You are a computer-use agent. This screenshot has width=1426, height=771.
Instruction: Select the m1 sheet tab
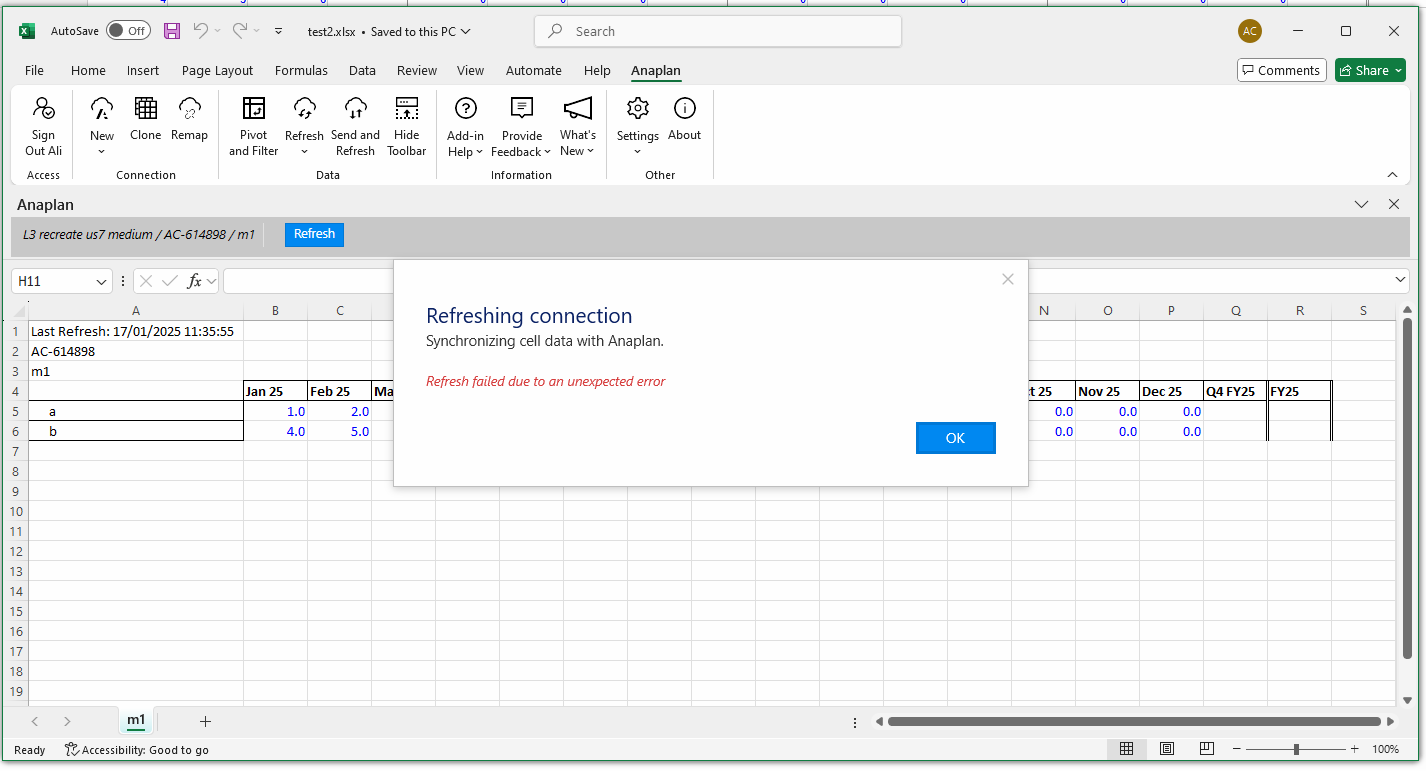136,721
